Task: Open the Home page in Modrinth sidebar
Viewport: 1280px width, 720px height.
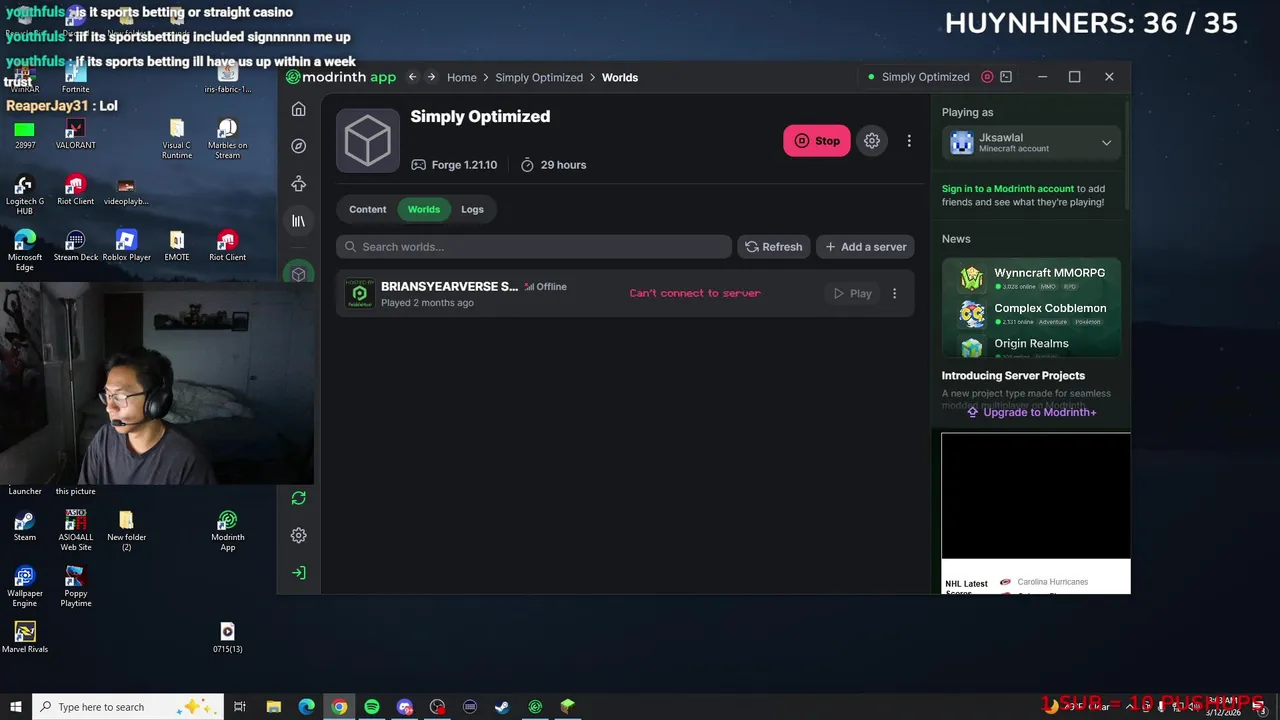Action: coord(298,109)
